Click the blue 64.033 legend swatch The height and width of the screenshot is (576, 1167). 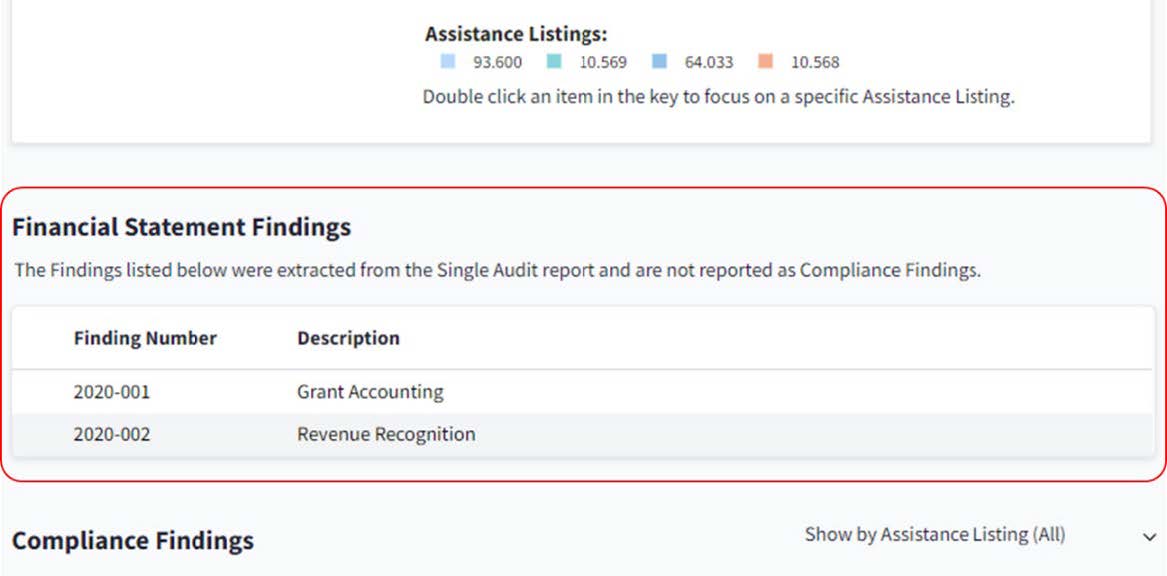click(x=660, y=62)
